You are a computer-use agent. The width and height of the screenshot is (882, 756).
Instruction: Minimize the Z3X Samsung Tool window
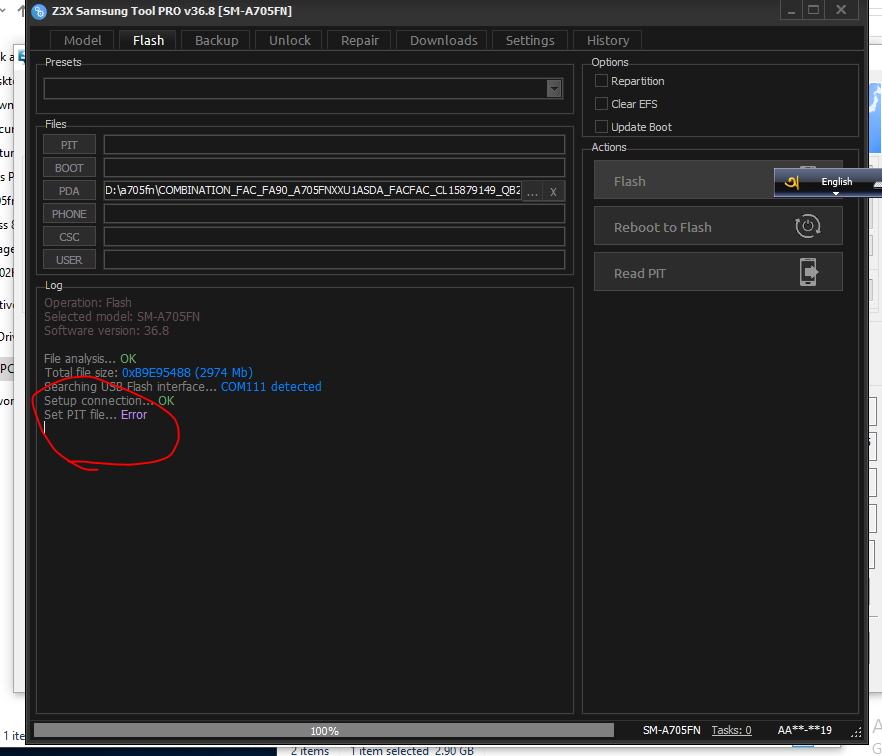tap(791, 11)
